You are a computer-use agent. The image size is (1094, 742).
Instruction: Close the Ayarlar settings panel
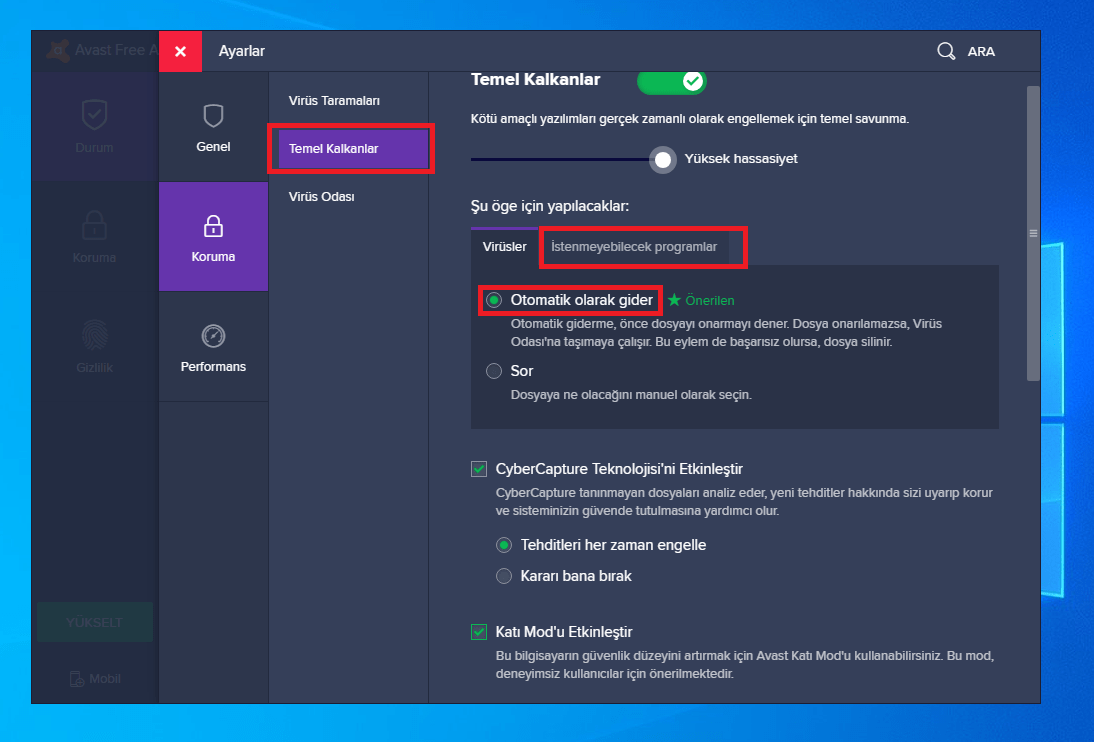pyautogui.click(x=180, y=51)
